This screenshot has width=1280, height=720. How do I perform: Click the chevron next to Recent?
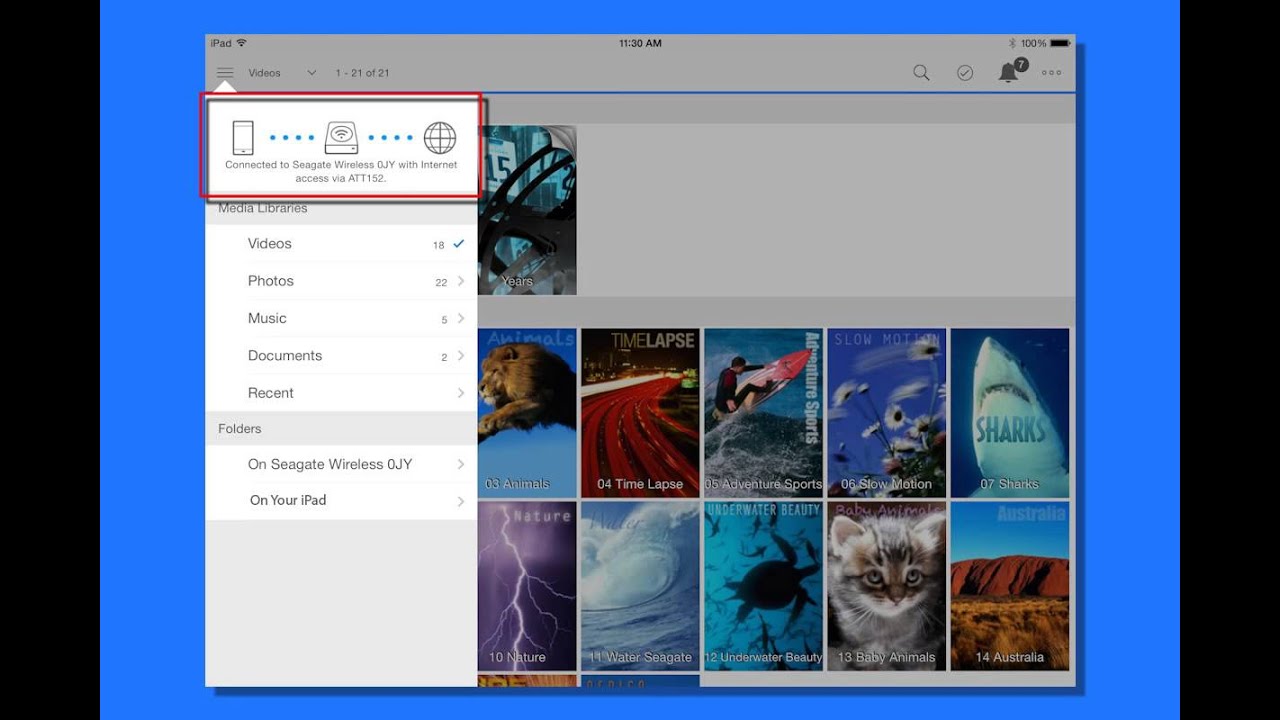pyautogui.click(x=461, y=393)
